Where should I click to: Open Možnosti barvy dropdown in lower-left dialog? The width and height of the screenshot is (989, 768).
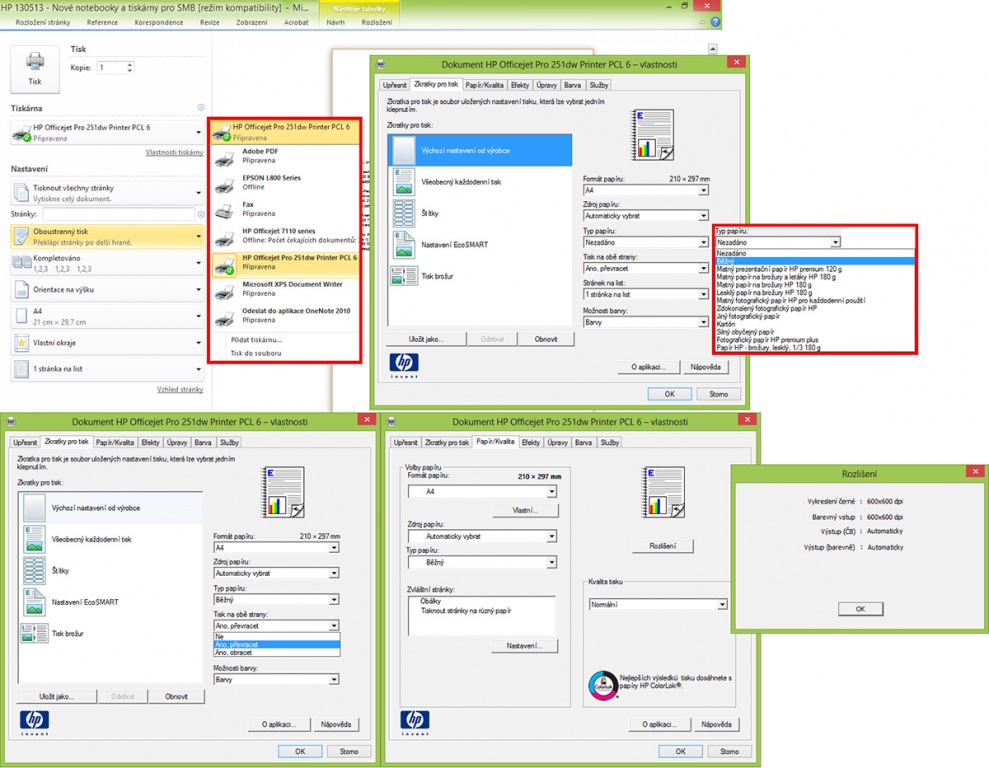tap(276, 680)
